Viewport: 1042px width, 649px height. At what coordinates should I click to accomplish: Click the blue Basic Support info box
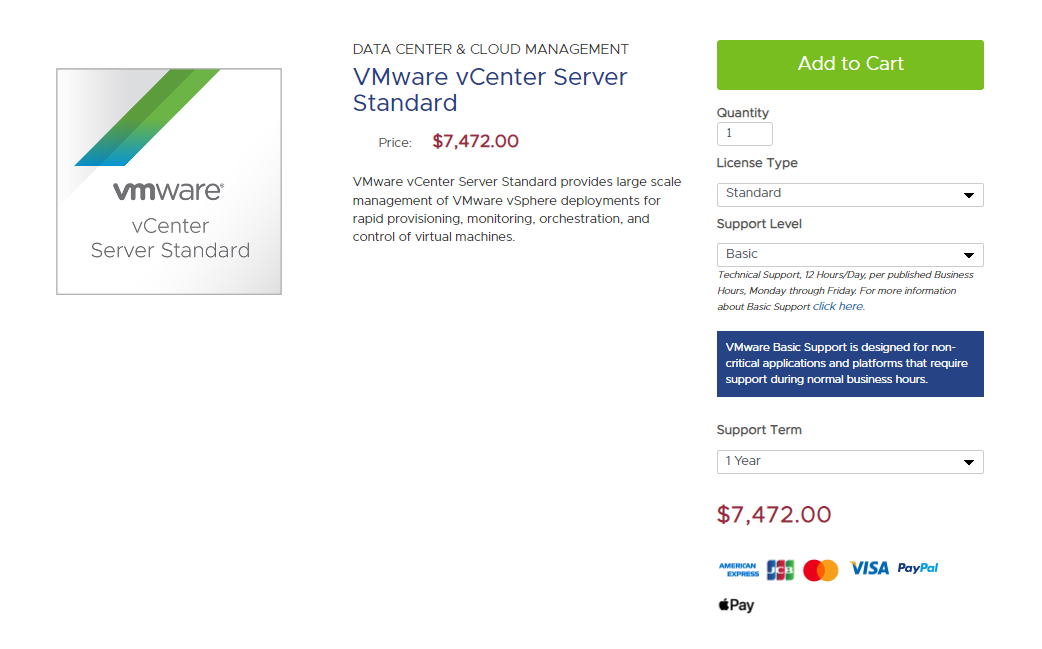coord(850,364)
